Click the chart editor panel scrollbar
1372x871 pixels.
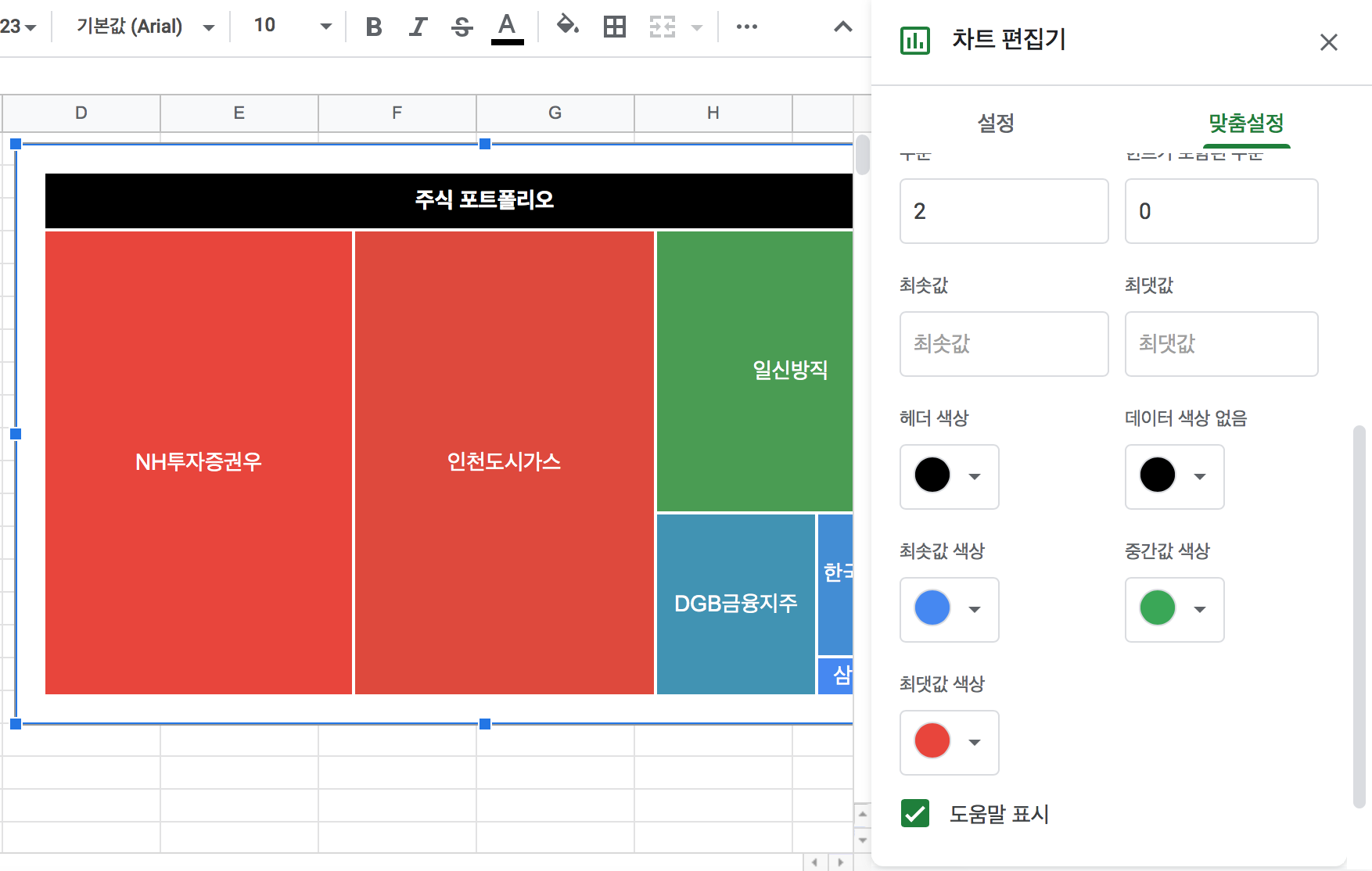click(x=1359, y=617)
